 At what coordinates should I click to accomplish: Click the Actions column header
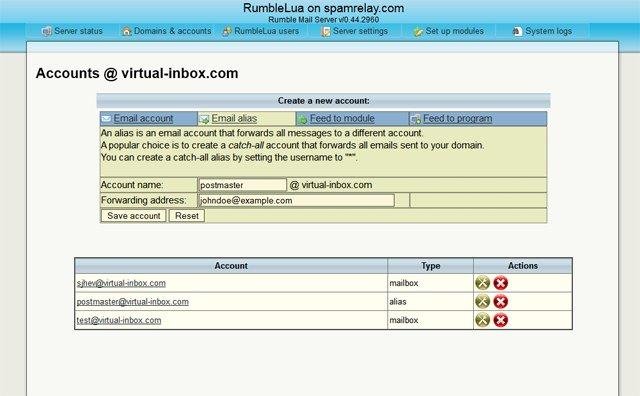click(x=523, y=266)
